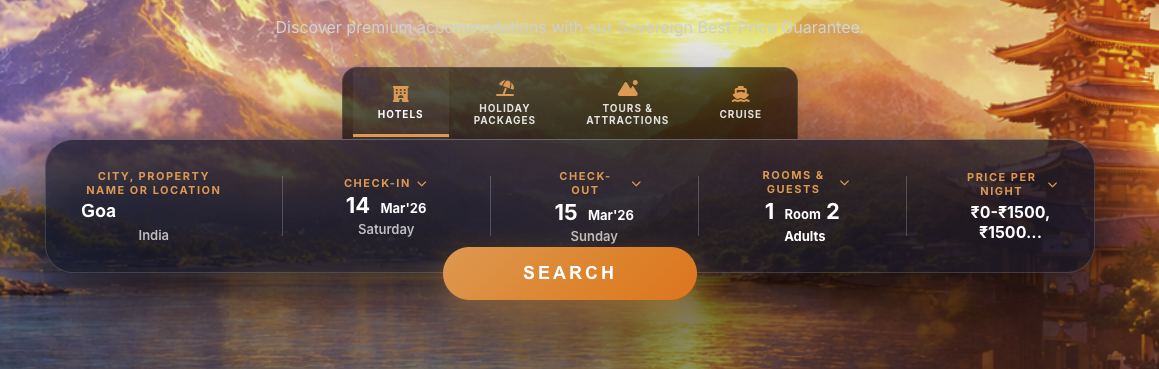Click the orange Search button
The height and width of the screenshot is (369, 1159).
click(x=570, y=273)
